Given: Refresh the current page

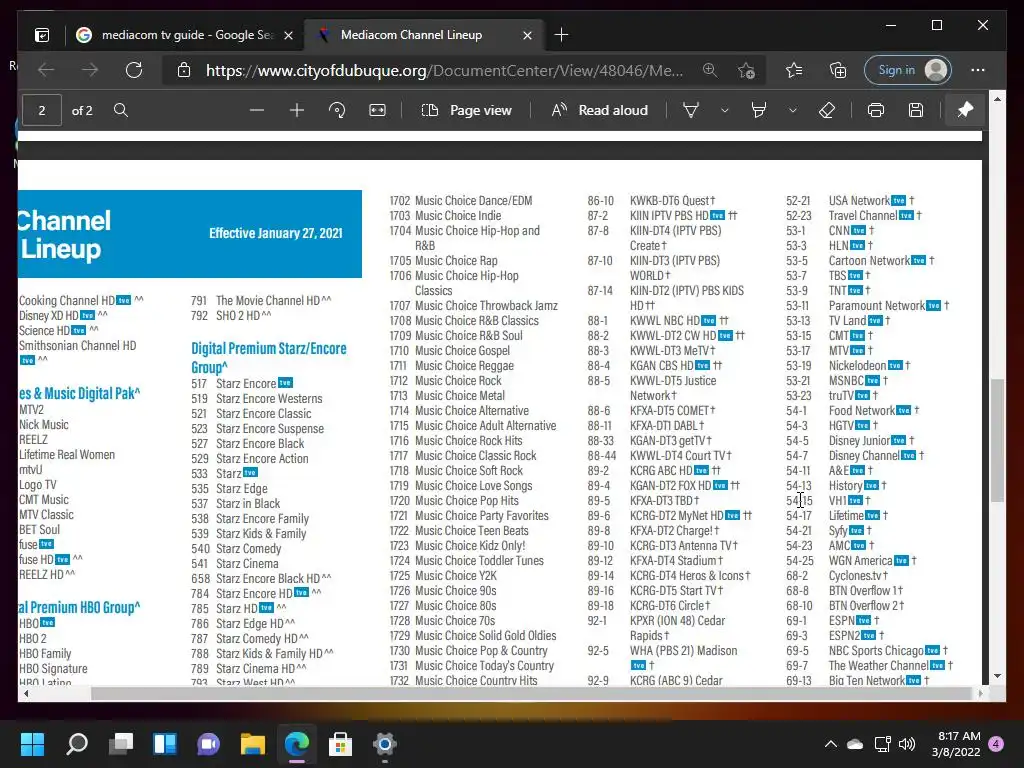Looking at the screenshot, I should coord(134,70).
